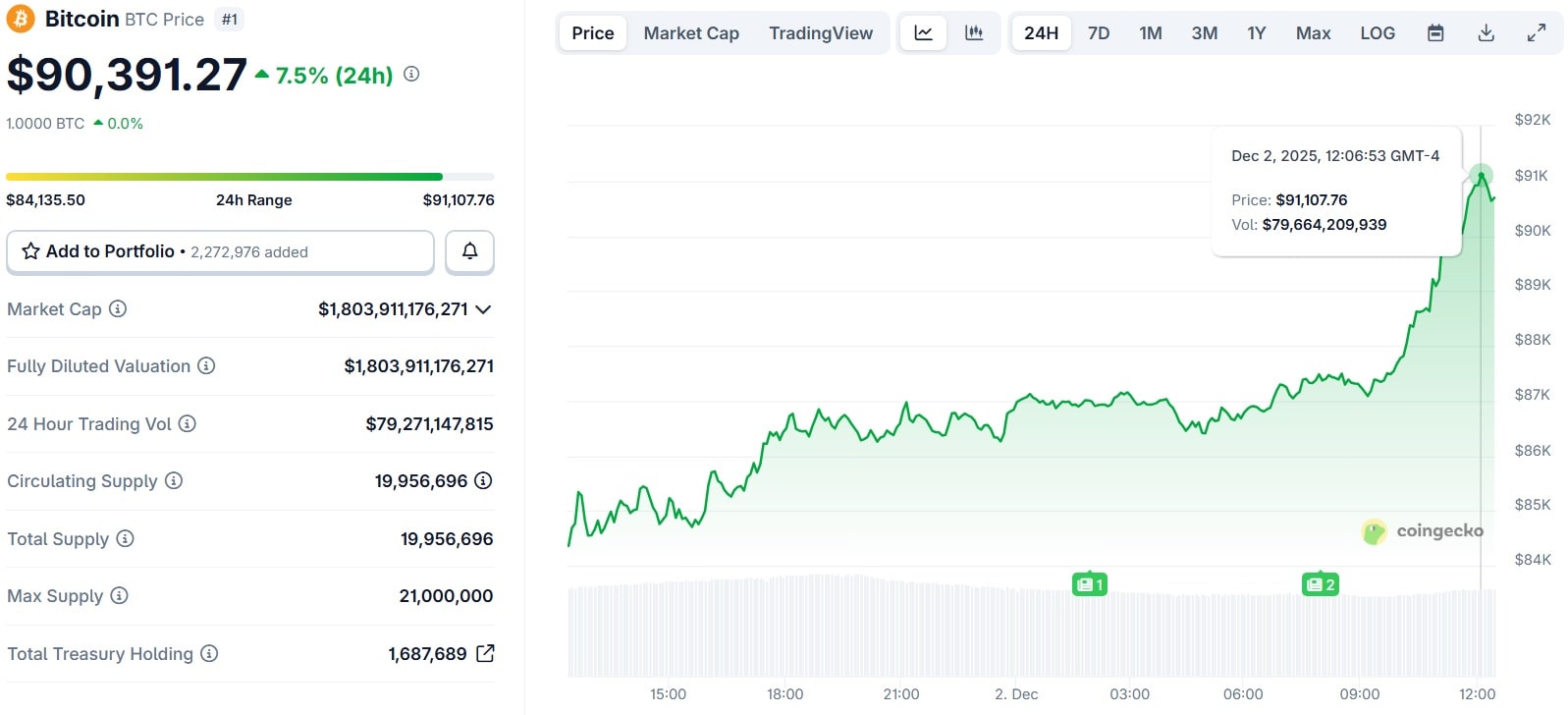The height and width of the screenshot is (715, 1568).
Task: Open Total Treasury Holding external link icon
Action: click(485, 654)
